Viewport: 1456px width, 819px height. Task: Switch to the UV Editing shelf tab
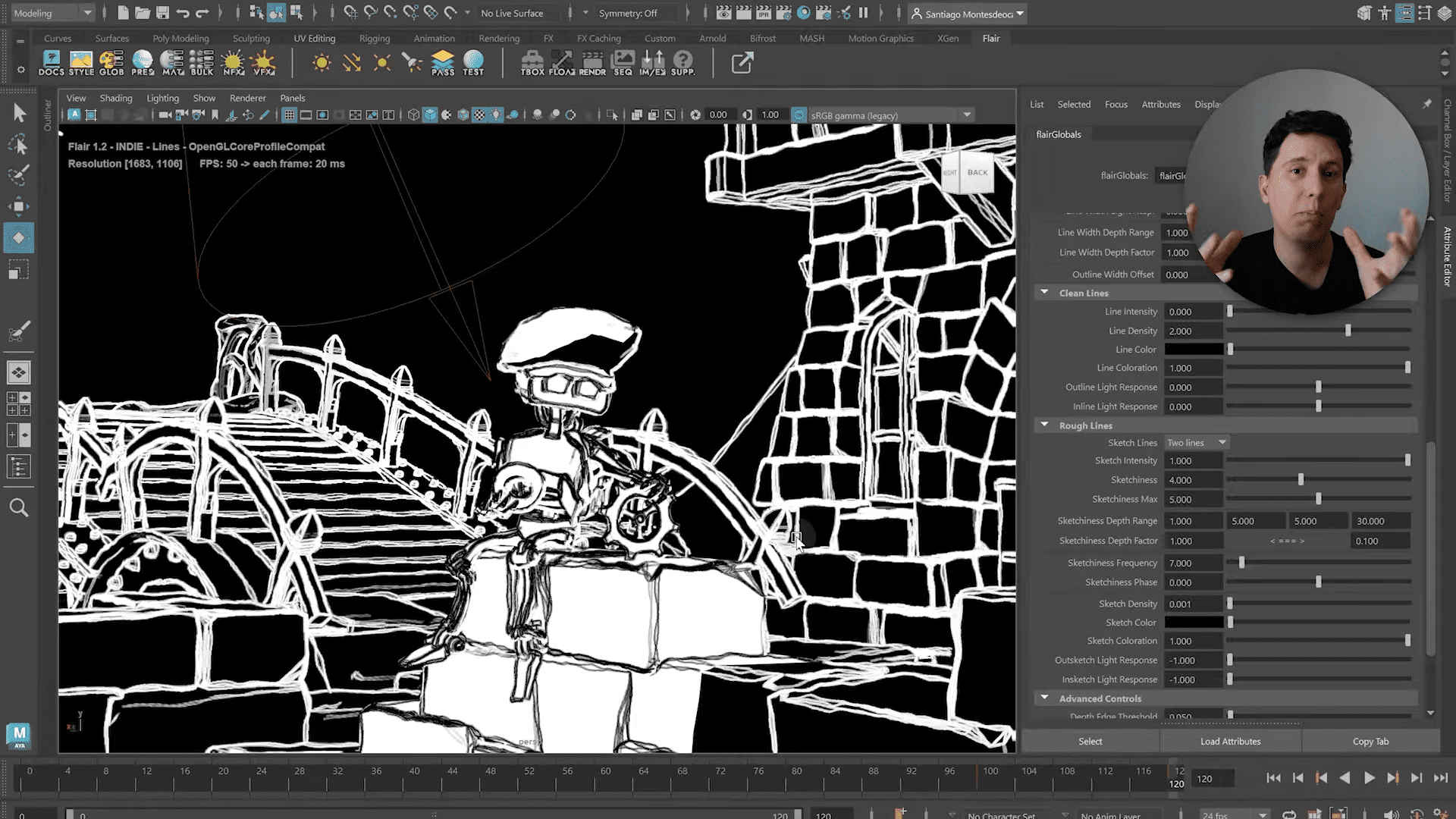point(314,38)
